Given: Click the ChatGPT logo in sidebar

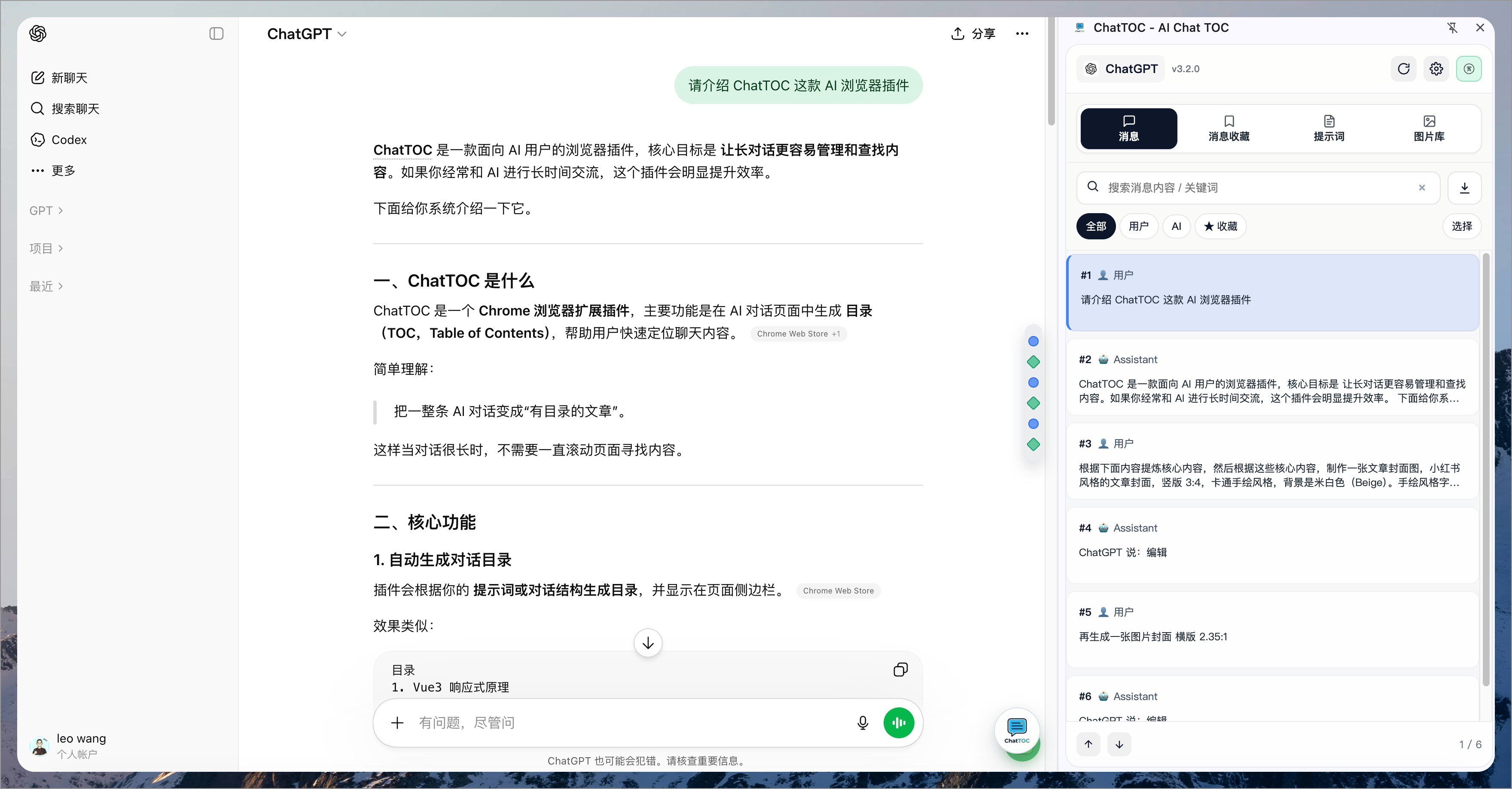Looking at the screenshot, I should pos(38,34).
